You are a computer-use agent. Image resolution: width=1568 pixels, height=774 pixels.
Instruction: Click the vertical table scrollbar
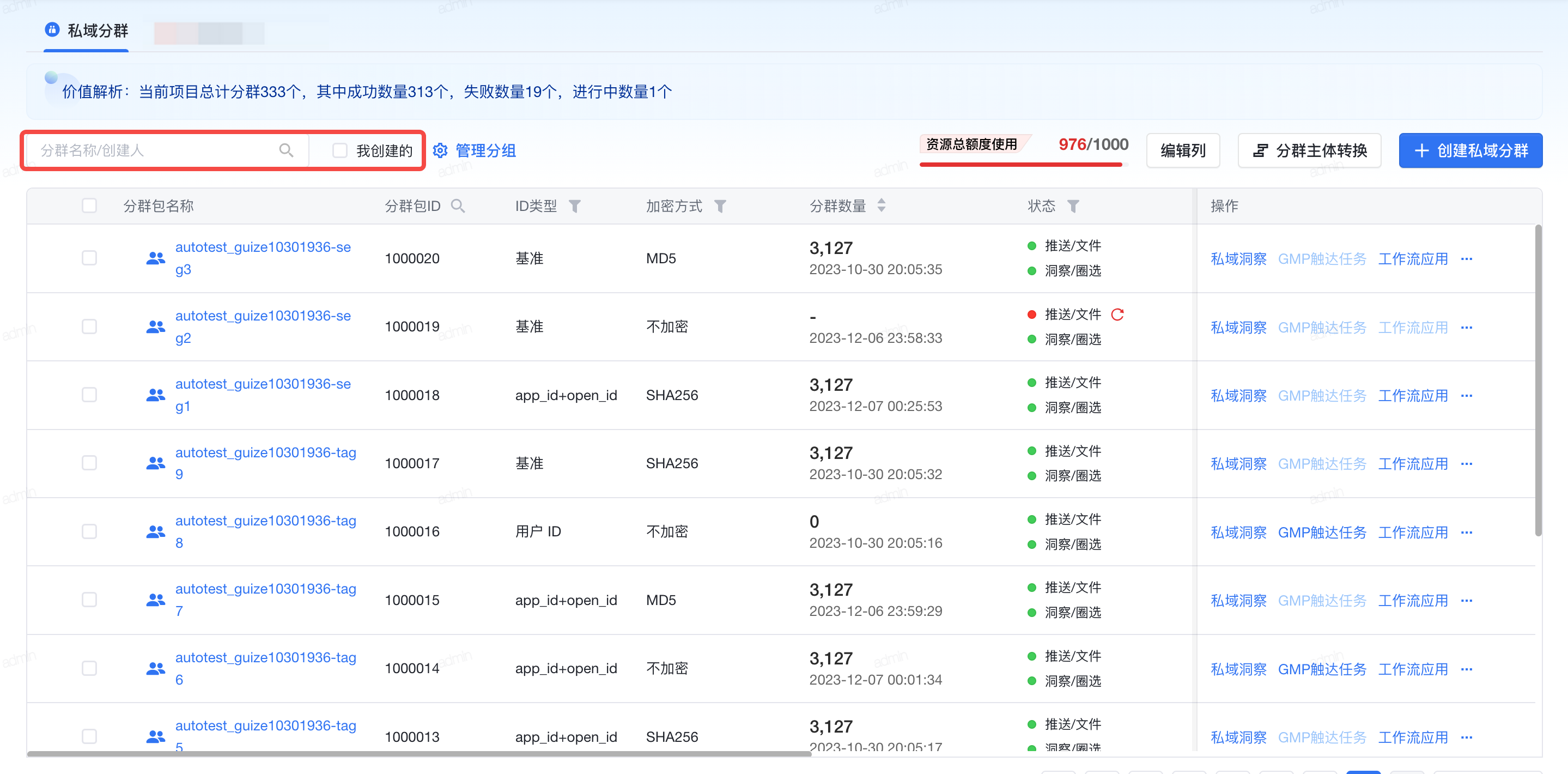pos(1538,380)
